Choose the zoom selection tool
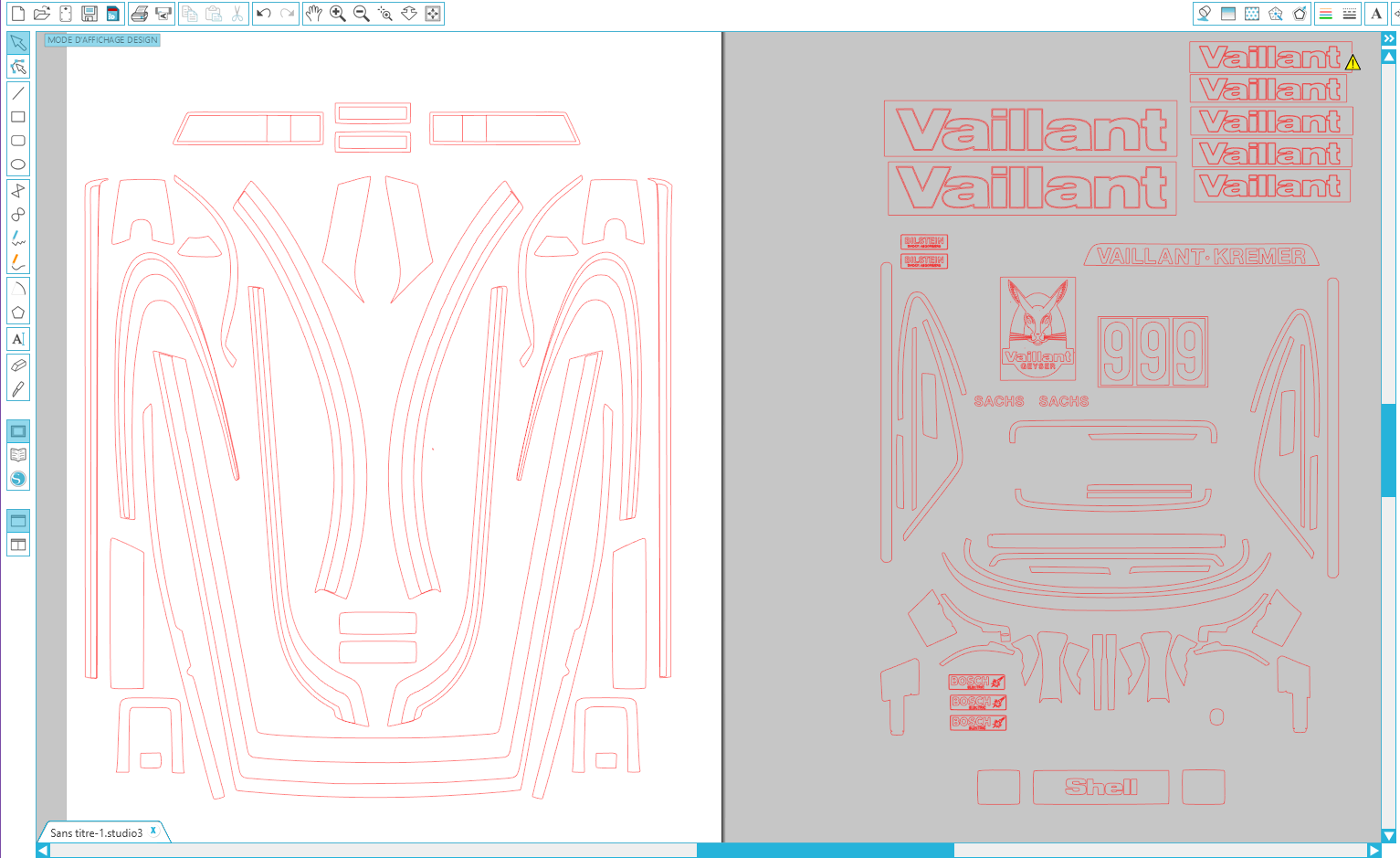The width and height of the screenshot is (1400, 858). 385,14
